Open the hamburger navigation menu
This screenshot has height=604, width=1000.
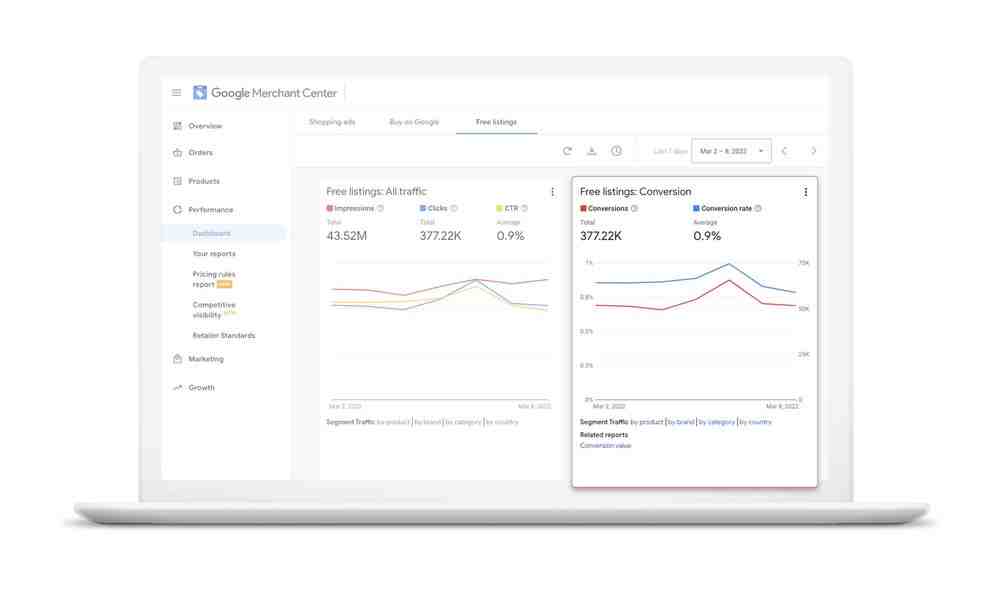(x=177, y=92)
